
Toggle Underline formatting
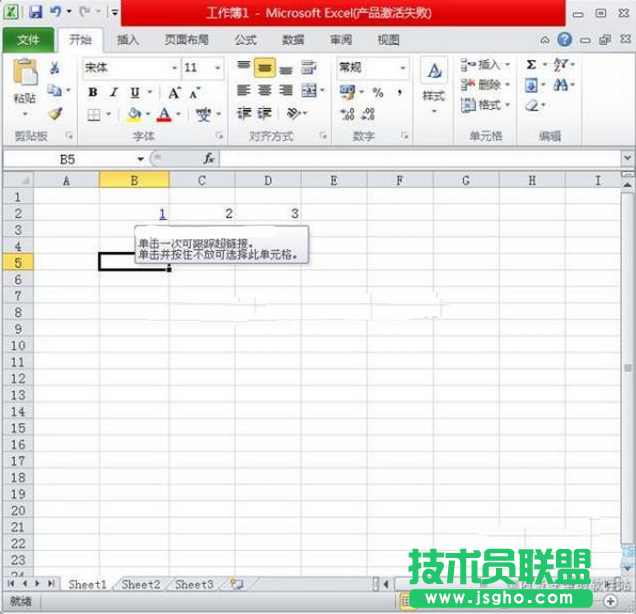coord(135,92)
